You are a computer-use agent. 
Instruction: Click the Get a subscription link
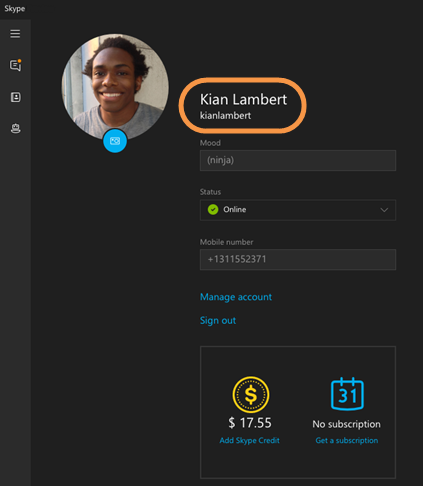click(x=347, y=440)
